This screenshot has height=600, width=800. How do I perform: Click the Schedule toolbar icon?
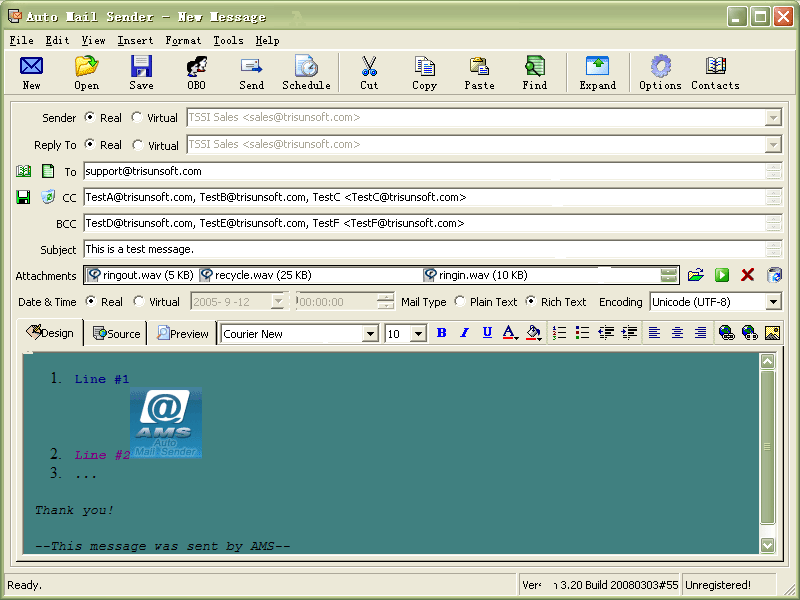point(306,72)
